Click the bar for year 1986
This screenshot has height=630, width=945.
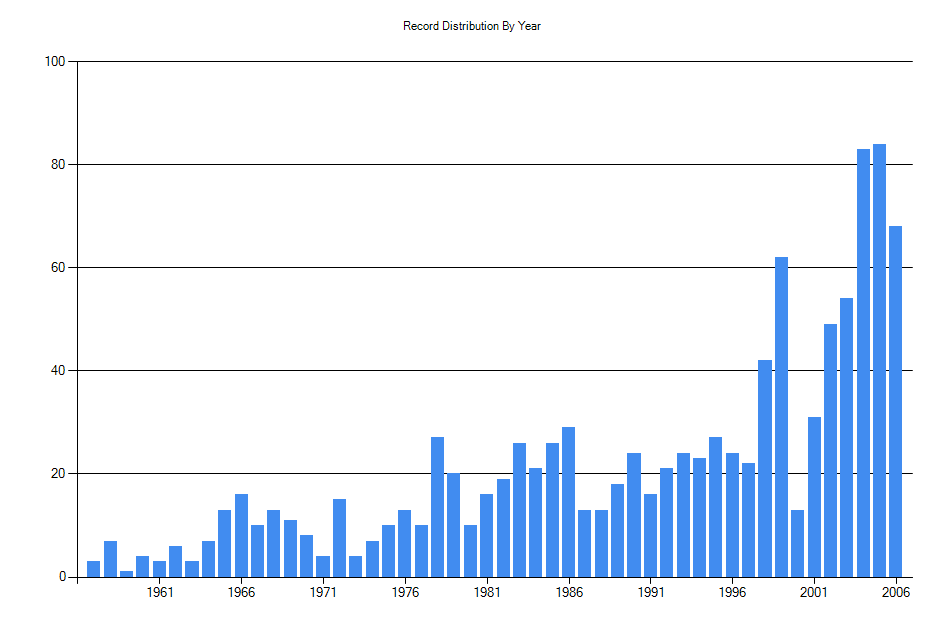click(569, 500)
